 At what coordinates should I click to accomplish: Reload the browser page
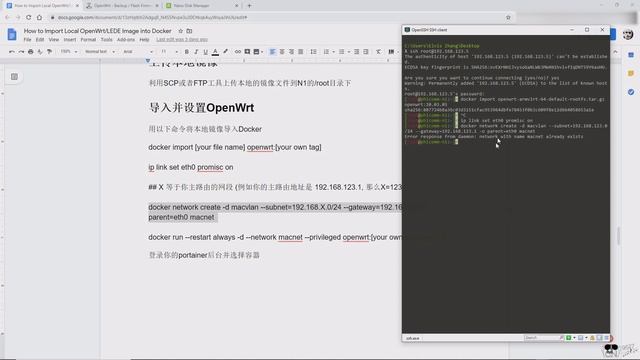coord(29,18)
